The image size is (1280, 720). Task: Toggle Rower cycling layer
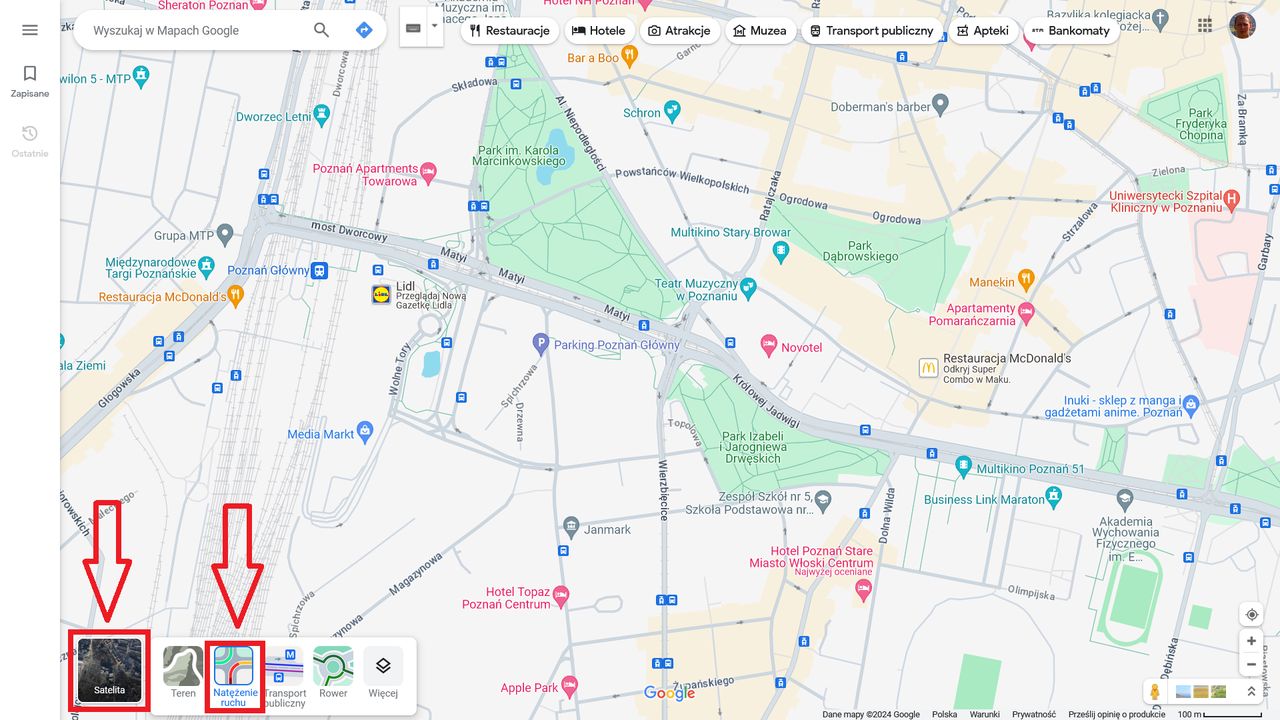(333, 672)
